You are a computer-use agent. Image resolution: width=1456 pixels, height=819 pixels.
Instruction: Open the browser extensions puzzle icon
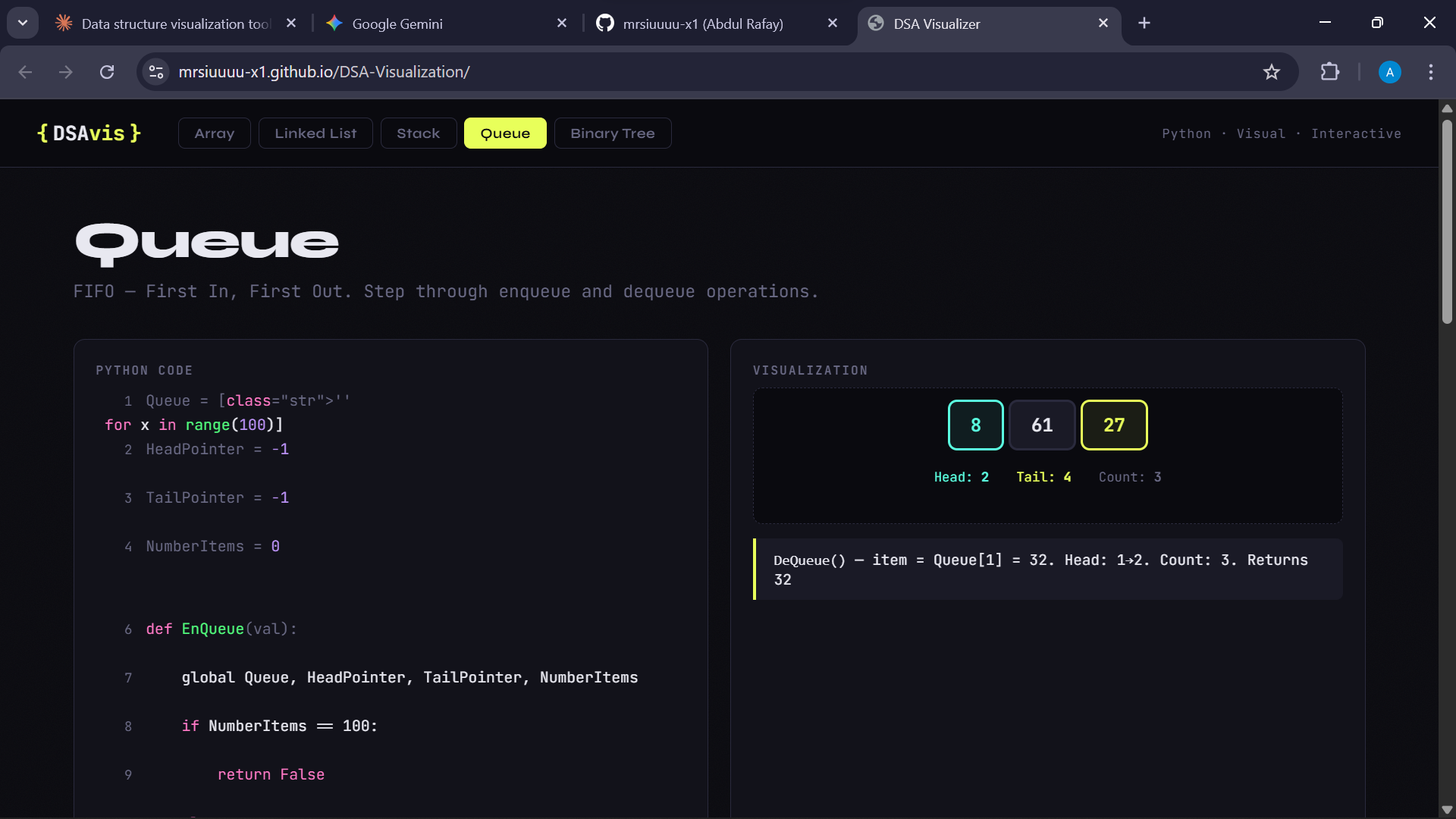click(1329, 72)
